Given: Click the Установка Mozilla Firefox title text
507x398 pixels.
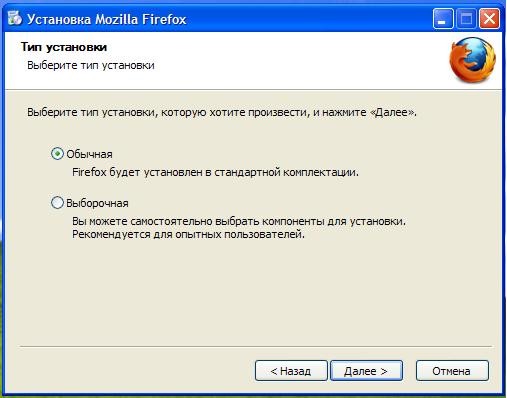Looking at the screenshot, I should coord(106,19).
